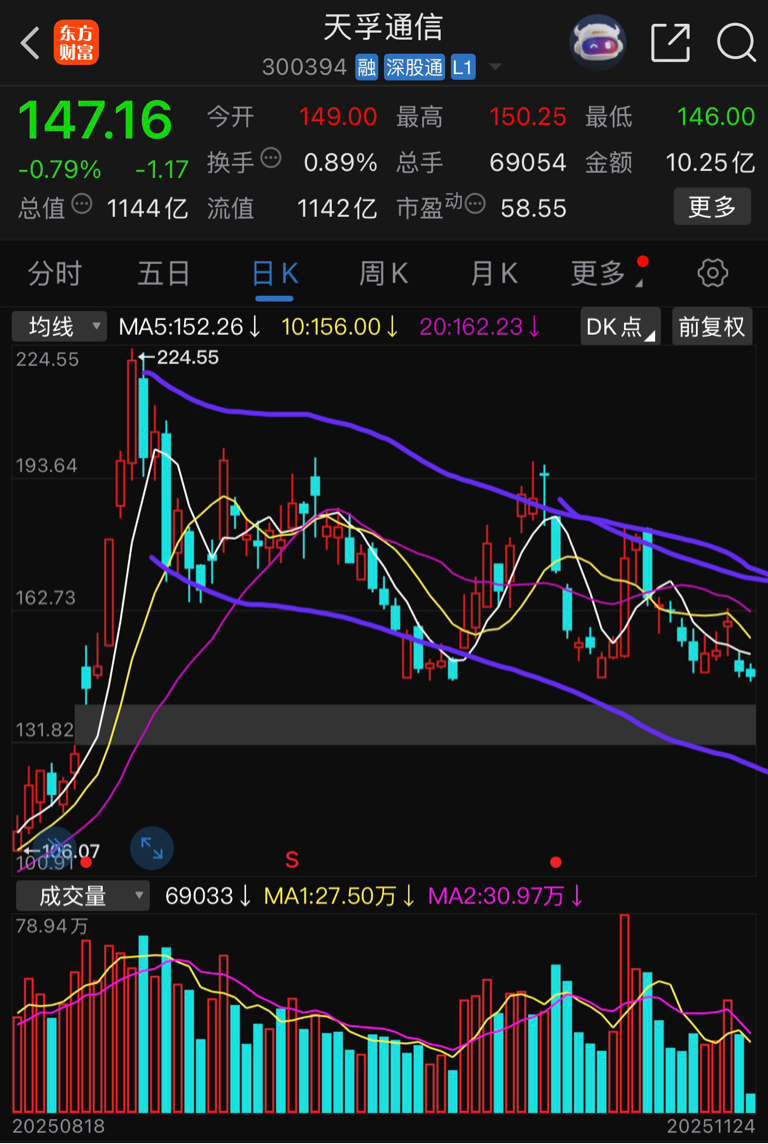Tap turnover amount 10.25亿
Viewport: 768px width, 1144px height.
click(710, 163)
